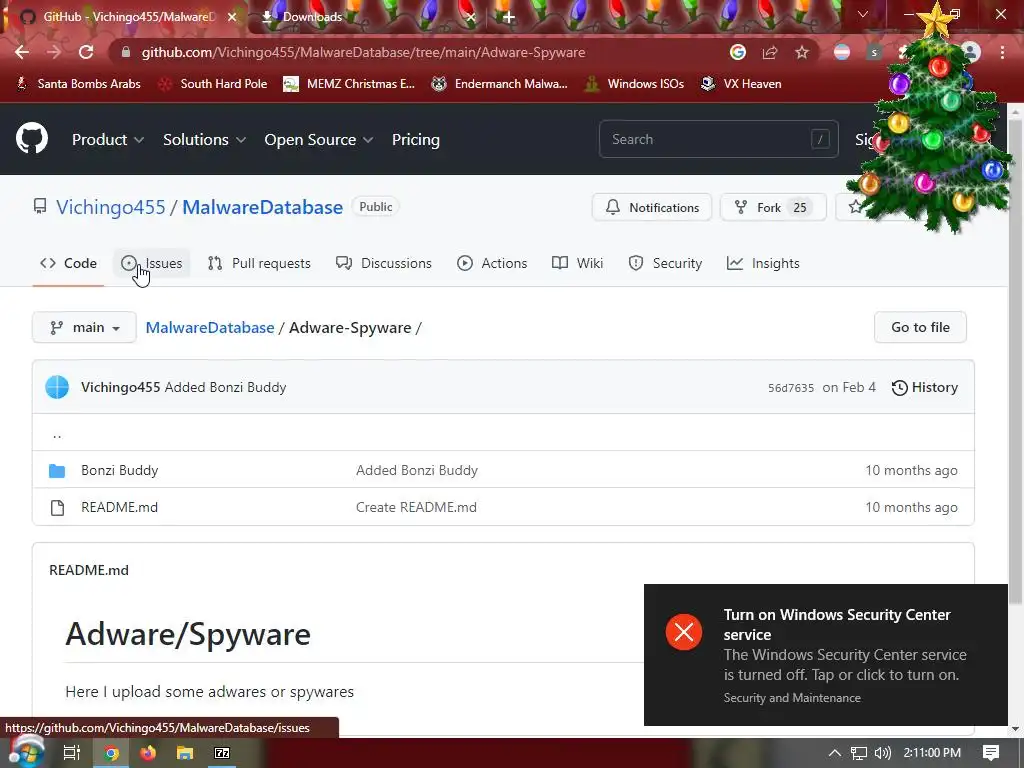Image resolution: width=1024 pixels, height=768 pixels.
Task: Show hidden system tray icons
Action: [835, 753]
